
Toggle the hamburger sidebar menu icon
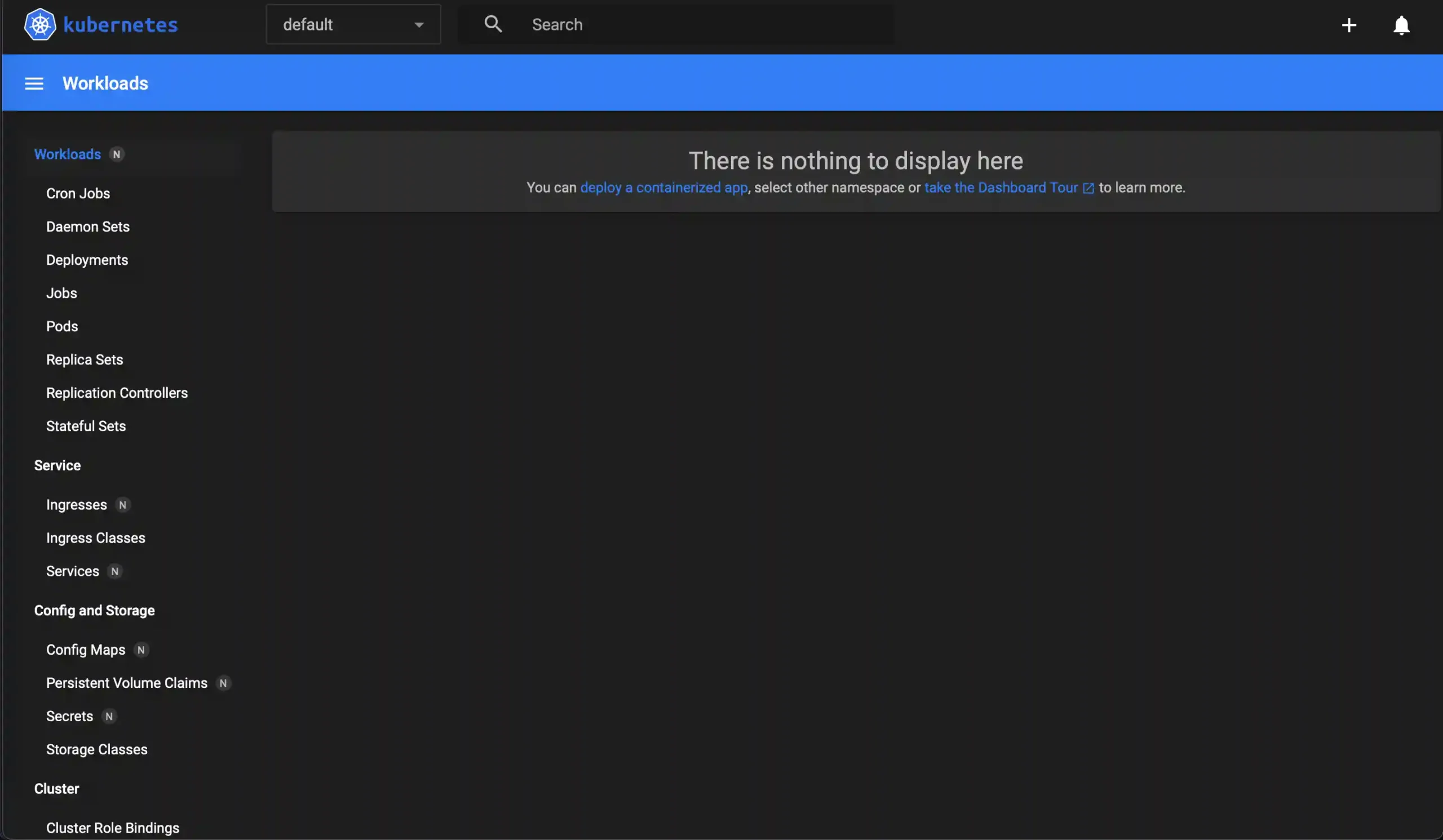point(34,83)
